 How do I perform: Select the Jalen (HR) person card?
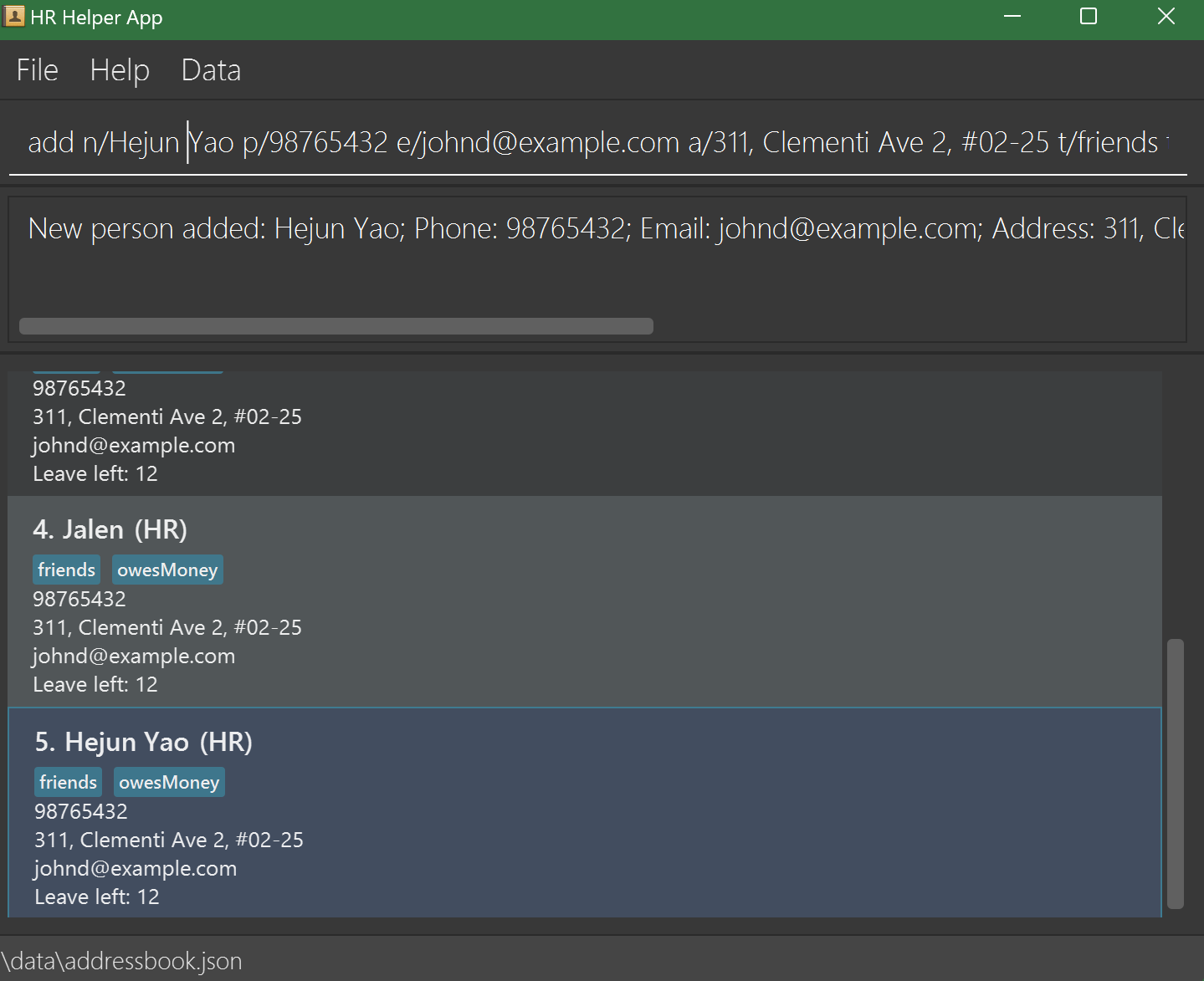click(584, 601)
